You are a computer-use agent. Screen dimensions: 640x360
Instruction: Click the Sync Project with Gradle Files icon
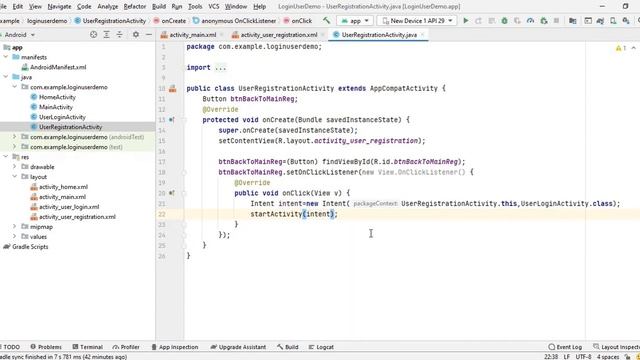pyautogui.click(x=600, y=20)
